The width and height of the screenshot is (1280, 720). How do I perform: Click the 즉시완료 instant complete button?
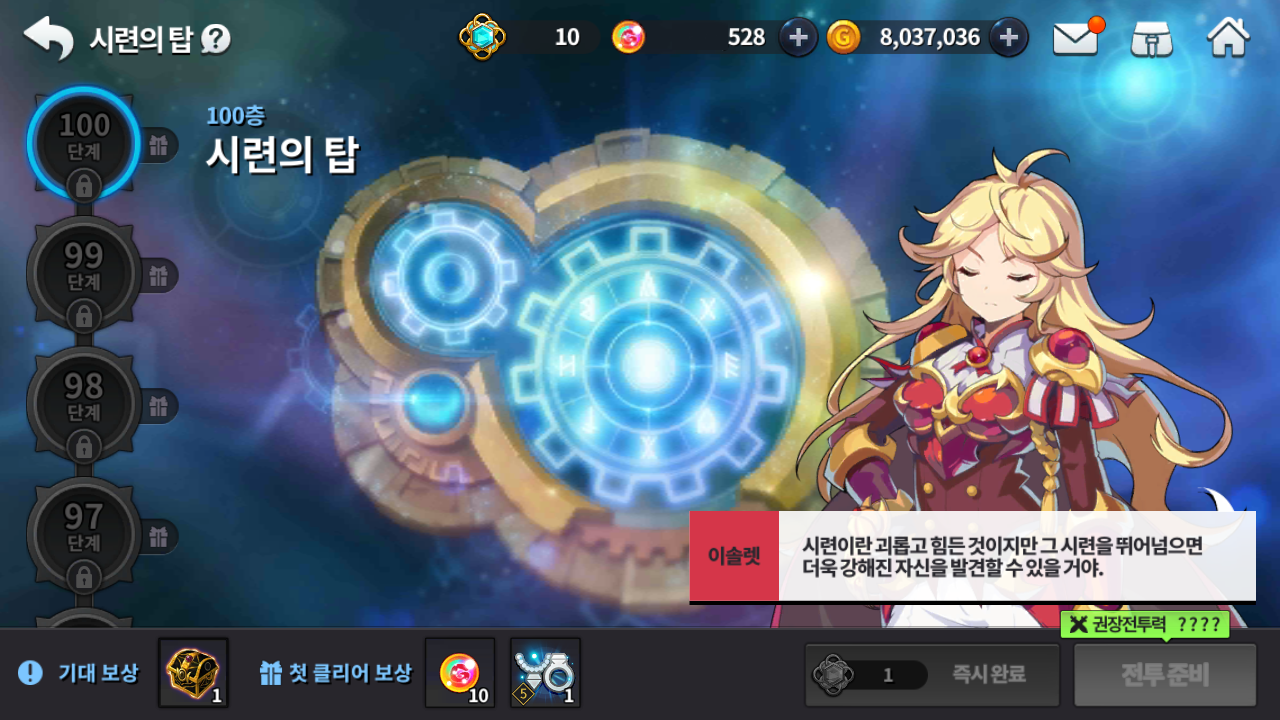tap(932, 675)
